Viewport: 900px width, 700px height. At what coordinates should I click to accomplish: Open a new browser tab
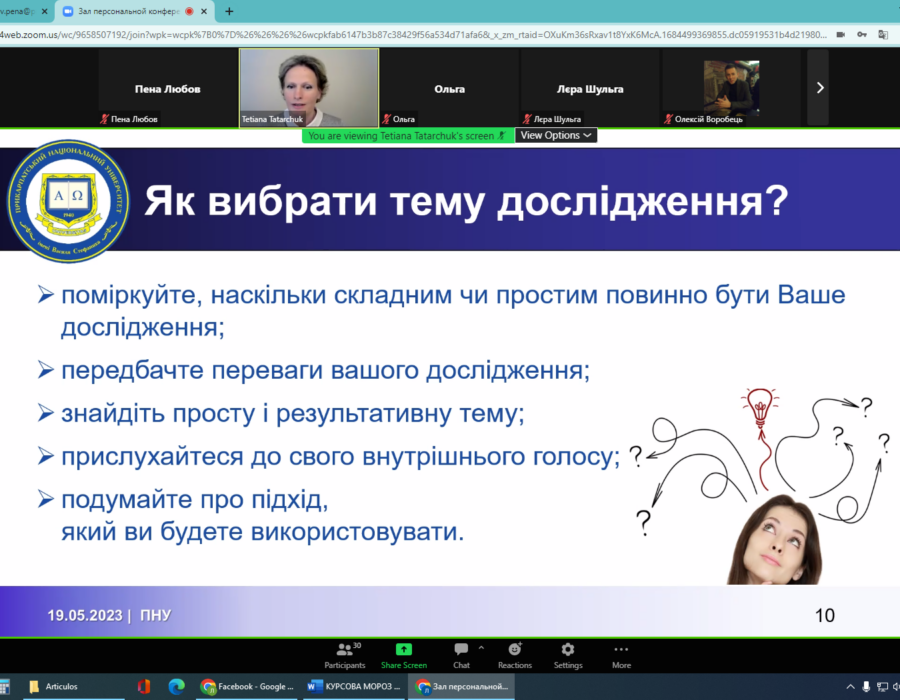pyautogui.click(x=229, y=11)
